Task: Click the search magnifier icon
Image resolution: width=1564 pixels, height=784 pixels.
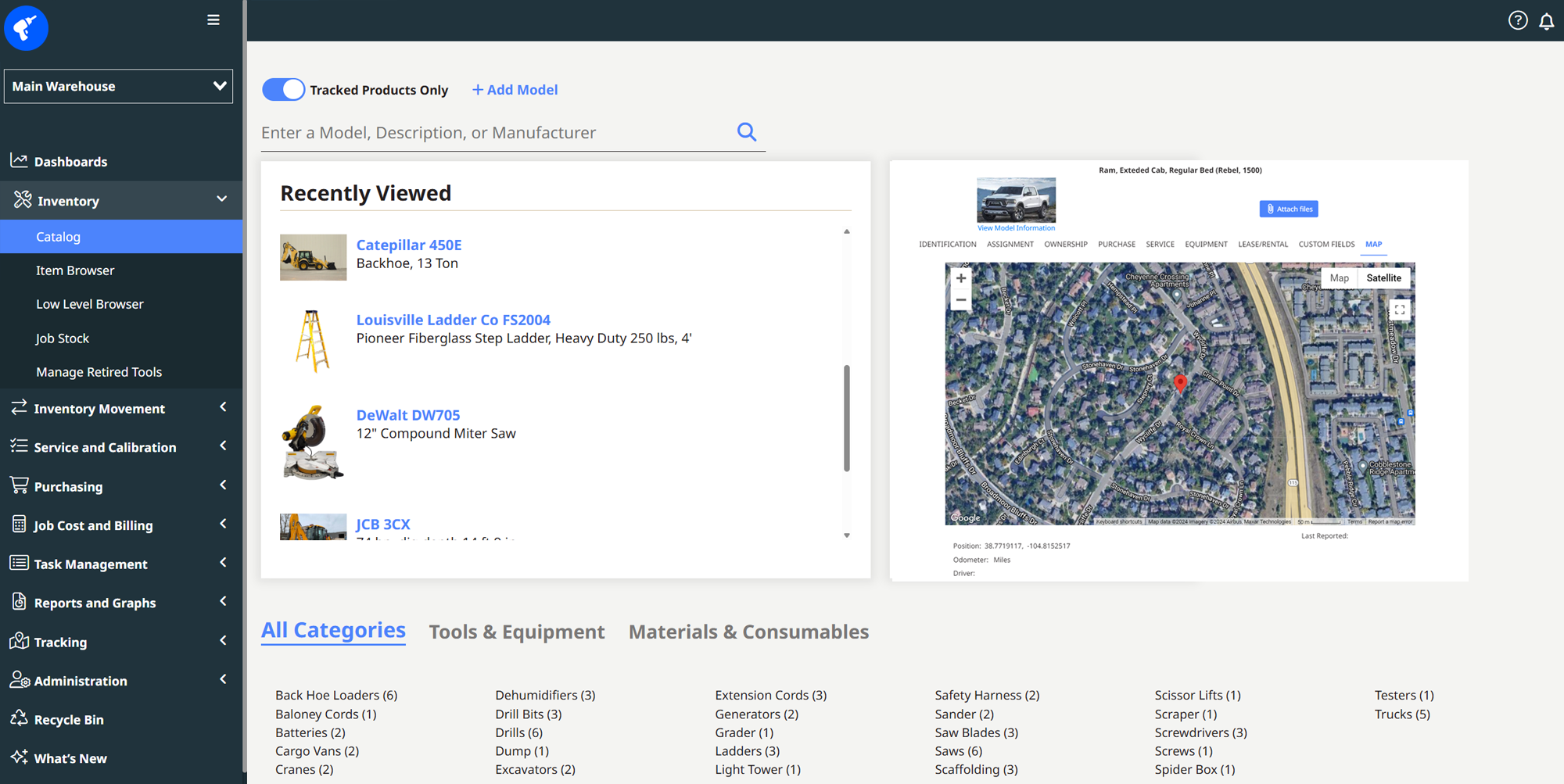Action: click(747, 132)
